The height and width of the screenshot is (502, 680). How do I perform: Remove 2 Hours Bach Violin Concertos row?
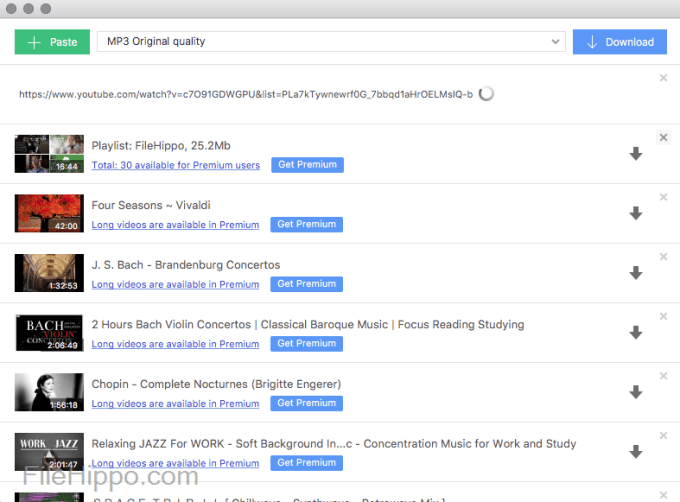[663, 316]
